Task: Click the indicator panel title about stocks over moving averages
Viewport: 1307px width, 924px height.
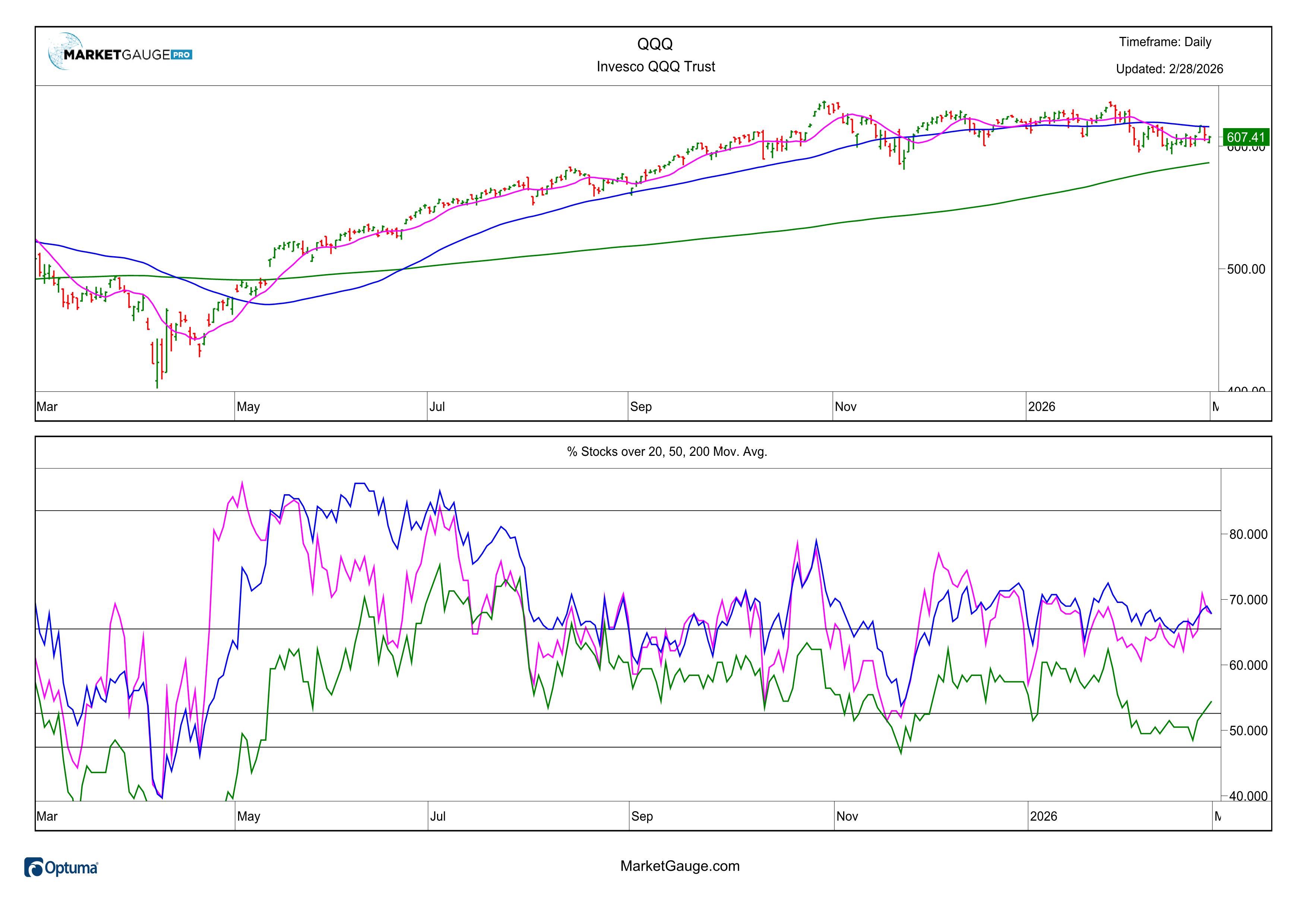Action: [x=667, y=452]
